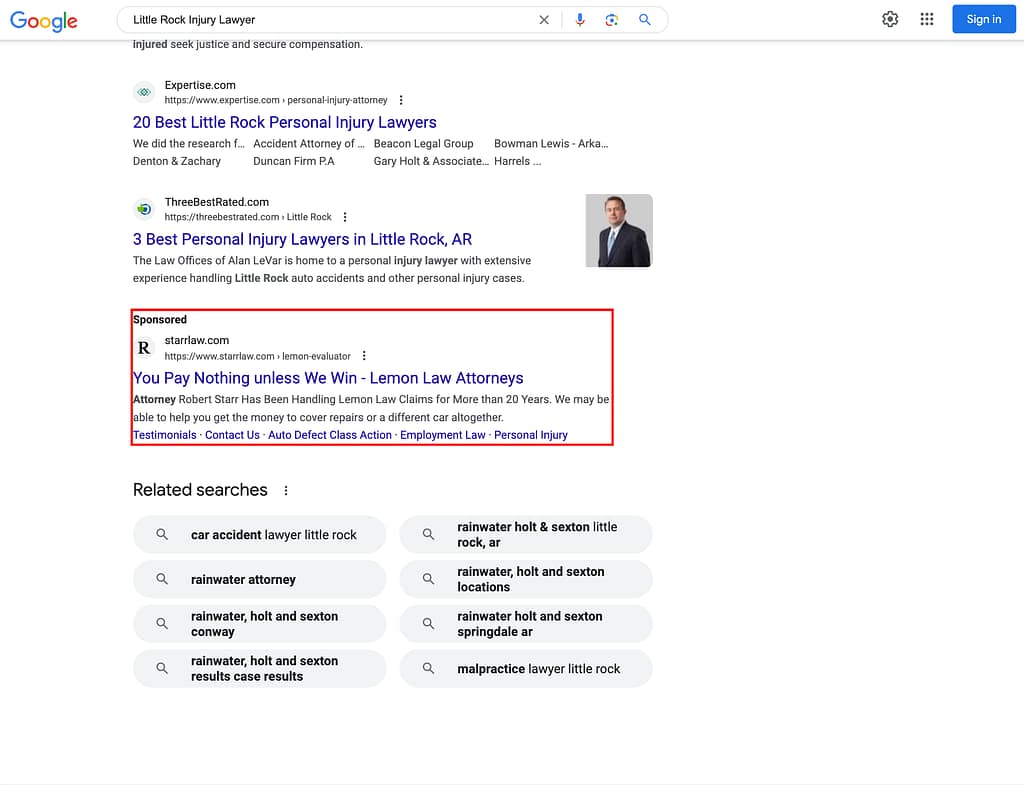Click the starrlaw.com R favicon

click(x=144, y=347)
